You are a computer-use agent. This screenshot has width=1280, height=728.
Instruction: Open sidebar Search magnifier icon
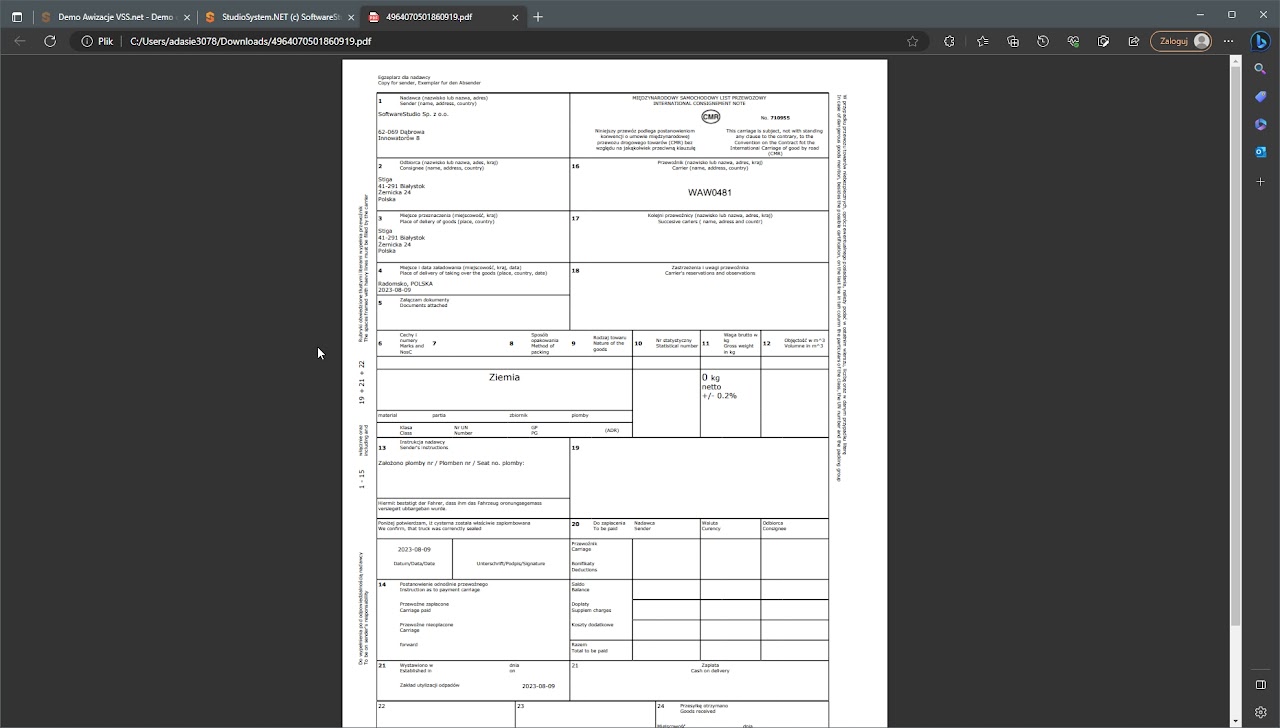pyautogui.click(x=1260, y=68)
